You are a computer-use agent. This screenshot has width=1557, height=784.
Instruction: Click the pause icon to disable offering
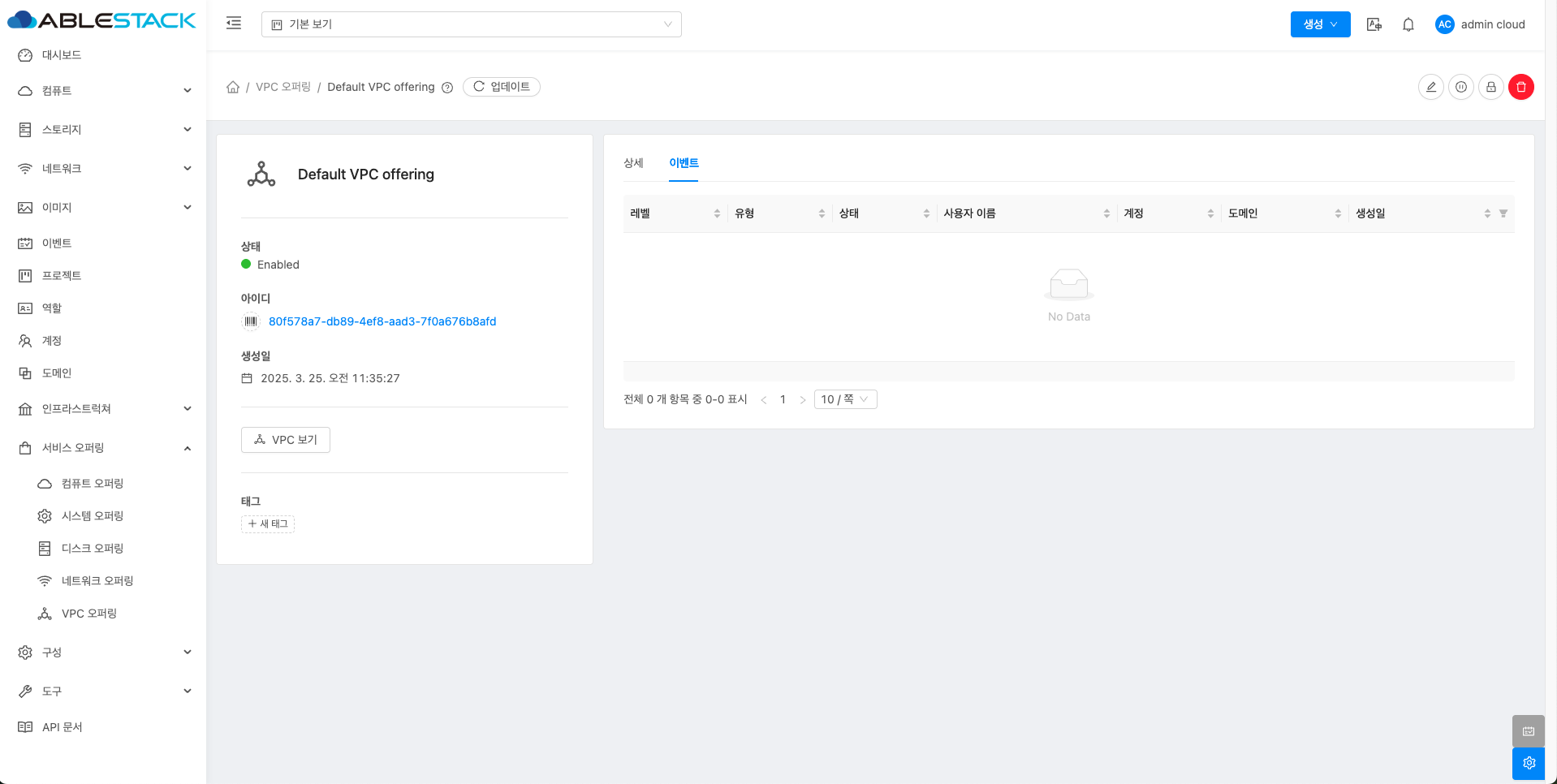(1460, 87)
